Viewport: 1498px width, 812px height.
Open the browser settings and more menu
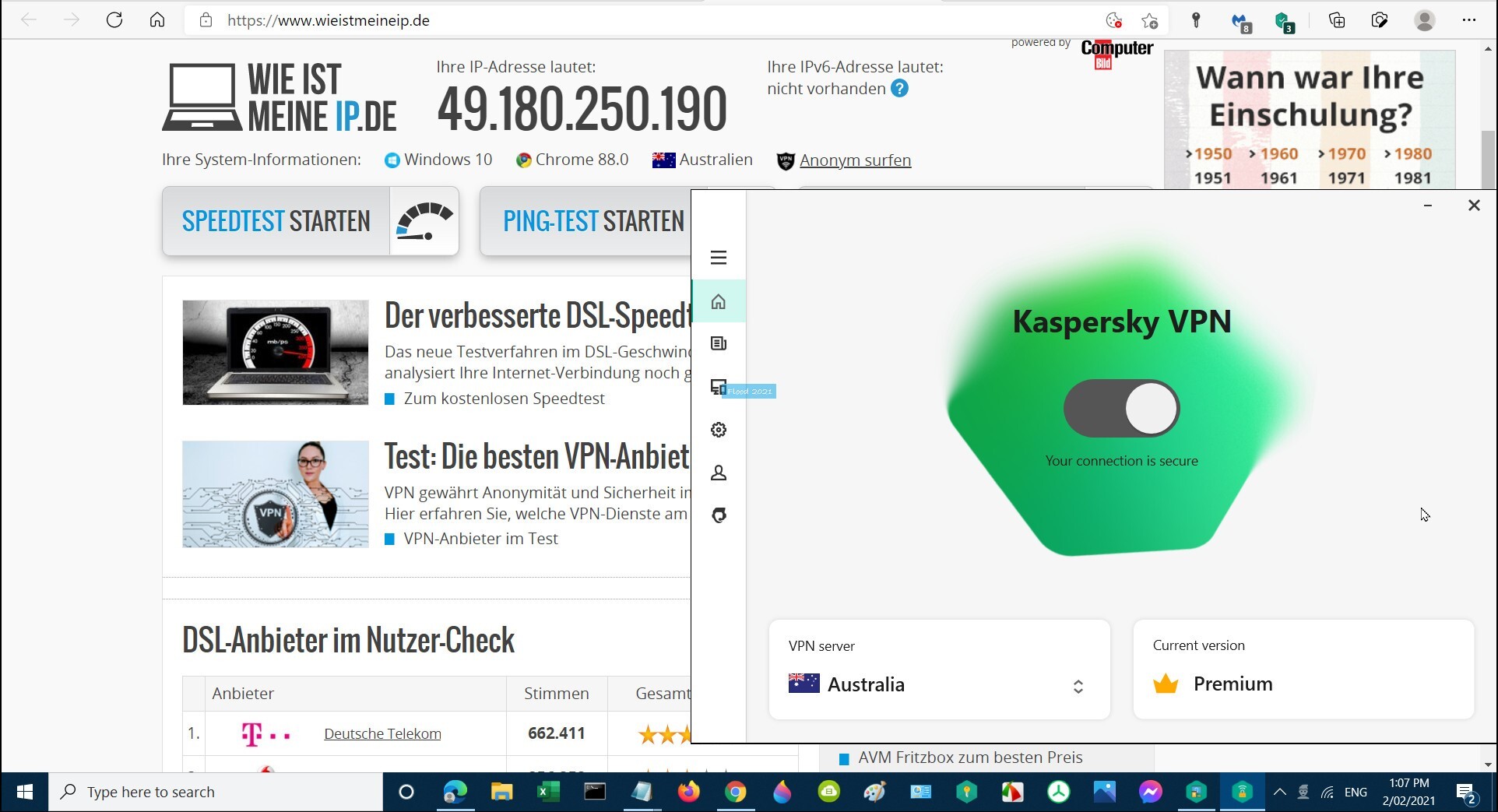pyautogui.click(x=1469, y=20)
